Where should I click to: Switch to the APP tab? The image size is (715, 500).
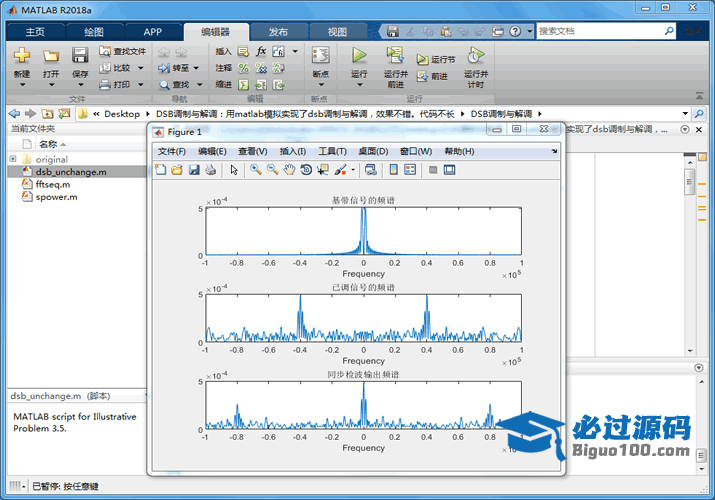click(153, 32)
